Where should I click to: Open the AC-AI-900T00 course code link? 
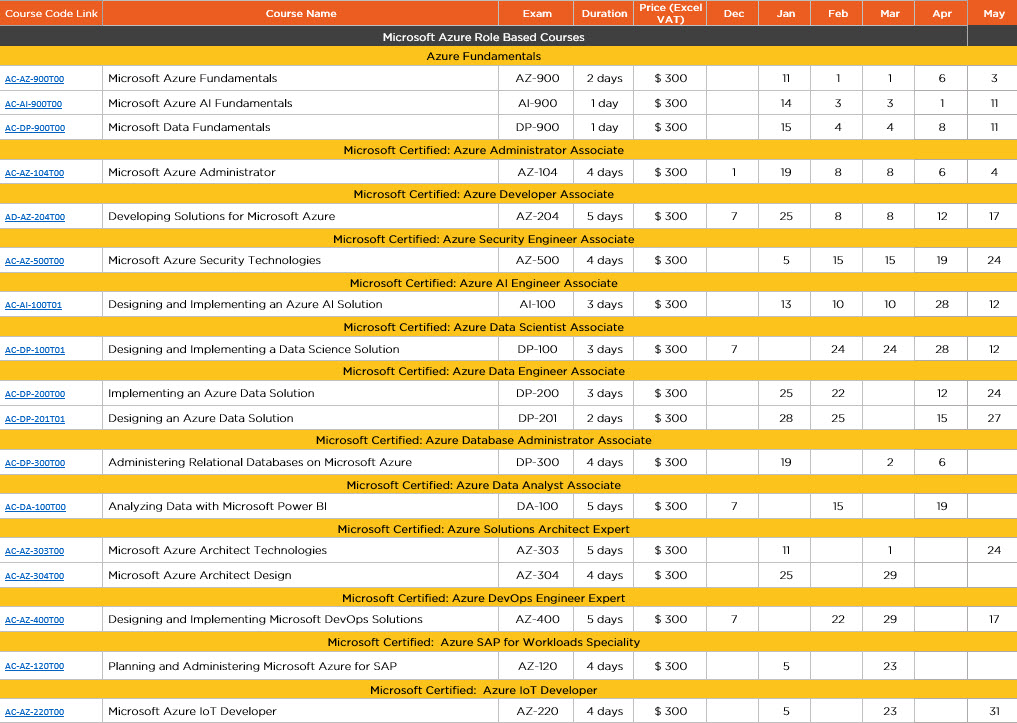click(x=33, y=104)
